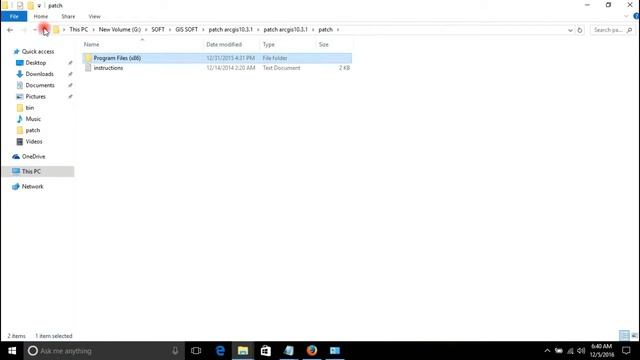Open the Store icon on the taskbar
This screenshot has height=360, width=640.
[x=266, y=351]
